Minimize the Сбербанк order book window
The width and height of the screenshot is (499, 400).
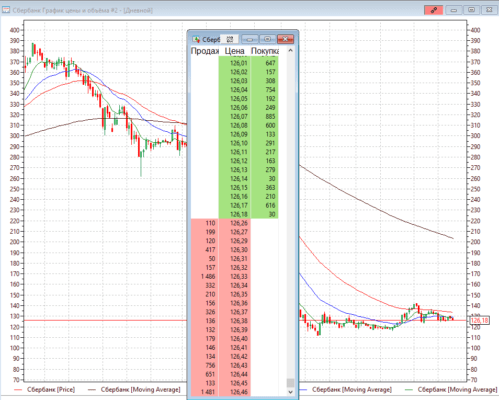[250, 39]
